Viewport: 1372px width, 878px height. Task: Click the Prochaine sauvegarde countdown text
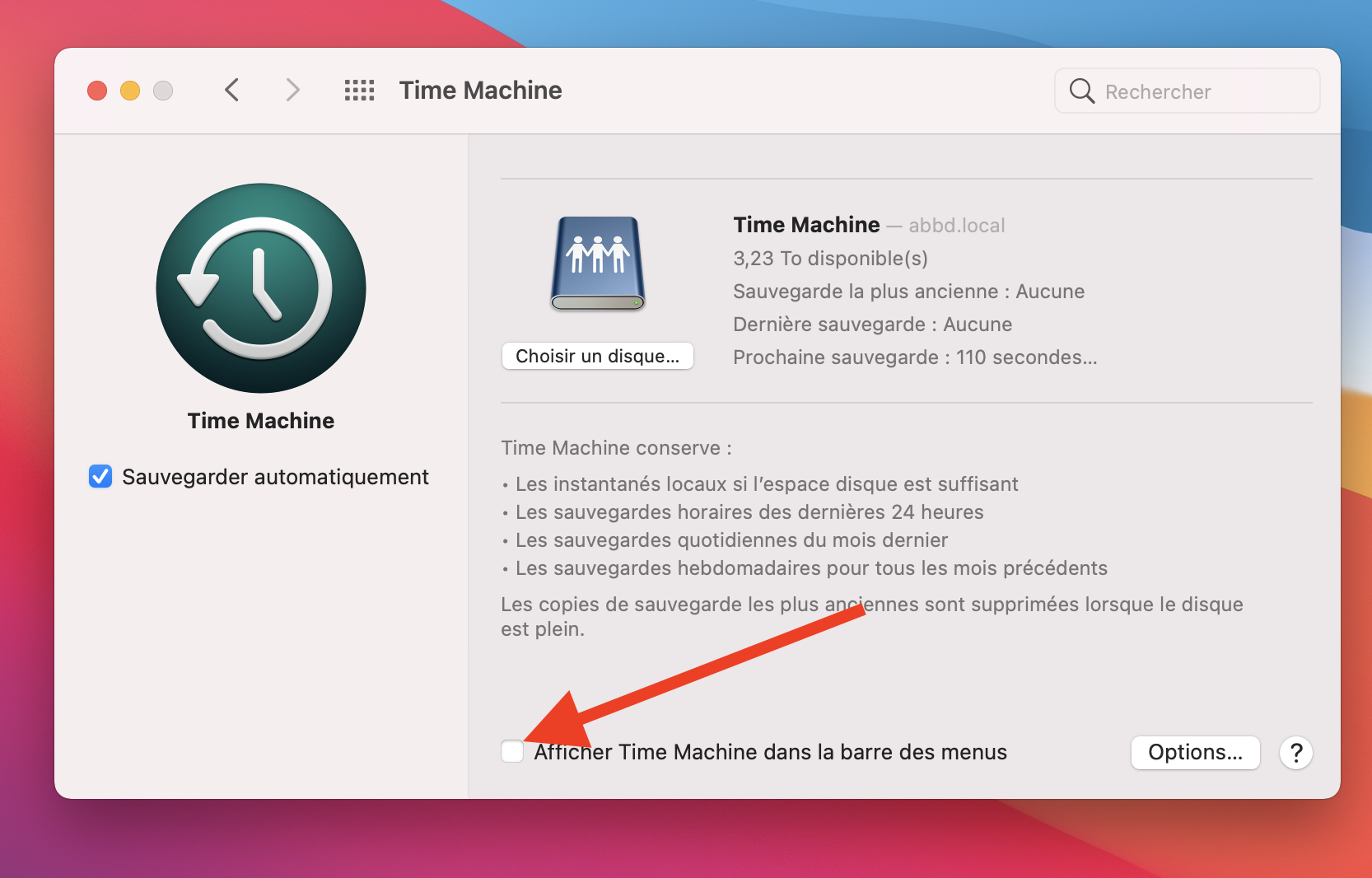click(x=914, y=357)
